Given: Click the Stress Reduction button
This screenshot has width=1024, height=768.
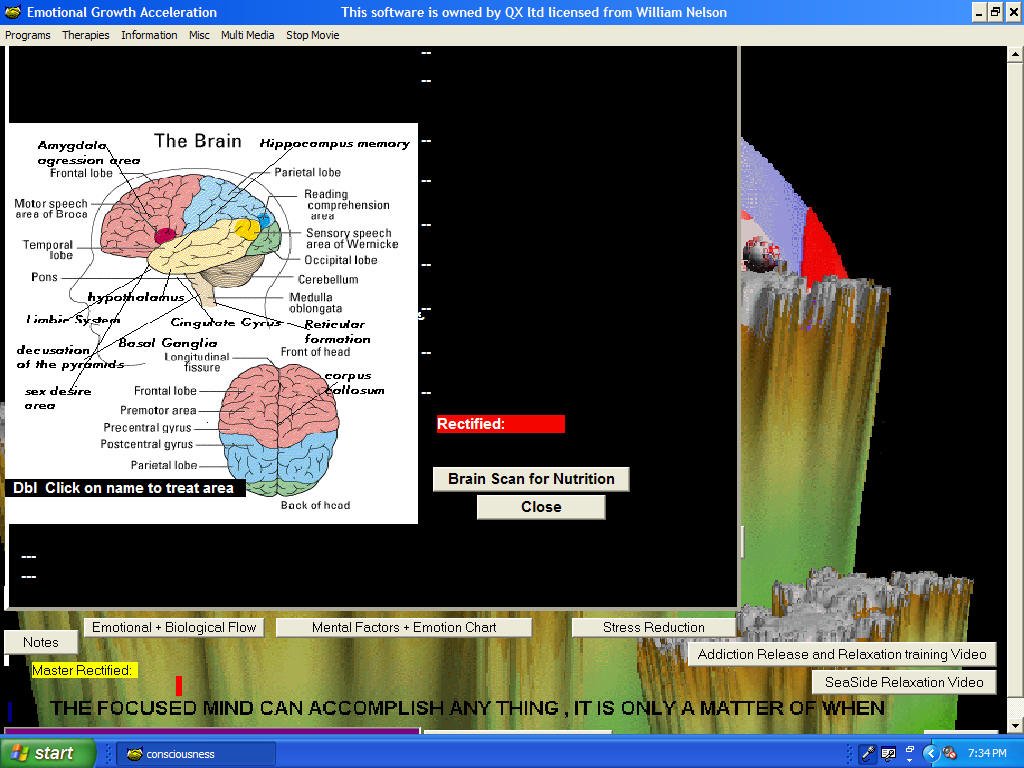Looking at the screenshot, I should point(653,627).
